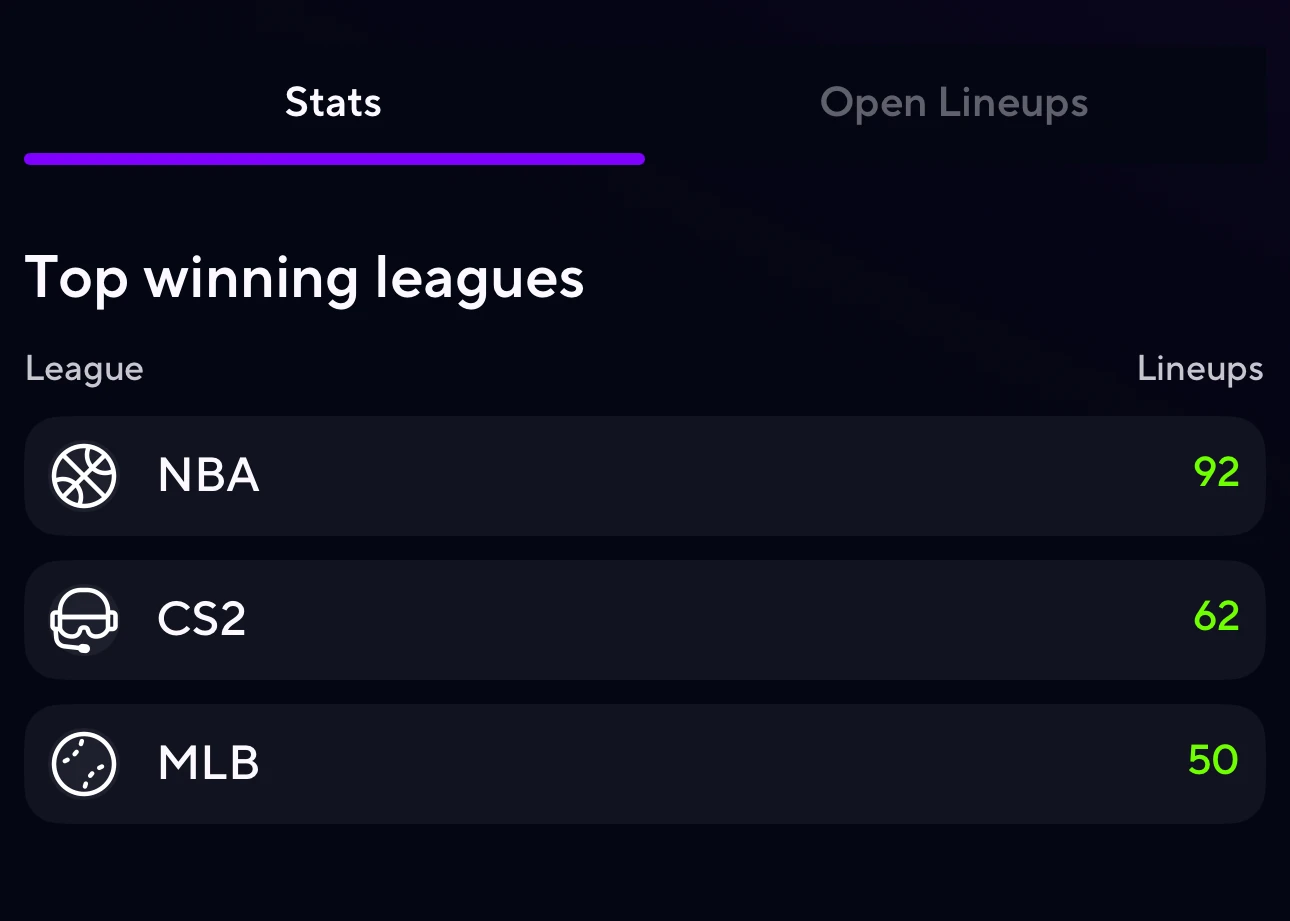Click the purple indicator under Stats
Image resolution: width=1290 pixels, height=921 pixels.
pos(334,158)
